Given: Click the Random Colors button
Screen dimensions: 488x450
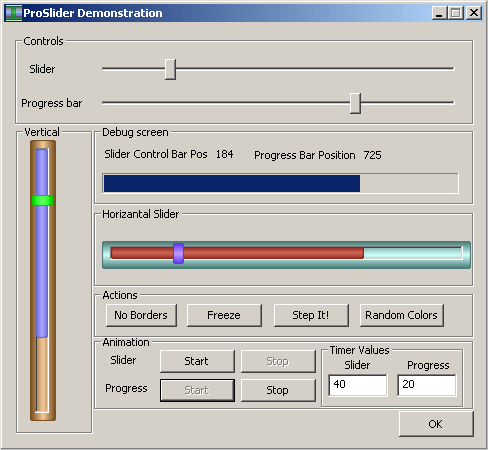Looking at the screenshot, I should [402, 315].
